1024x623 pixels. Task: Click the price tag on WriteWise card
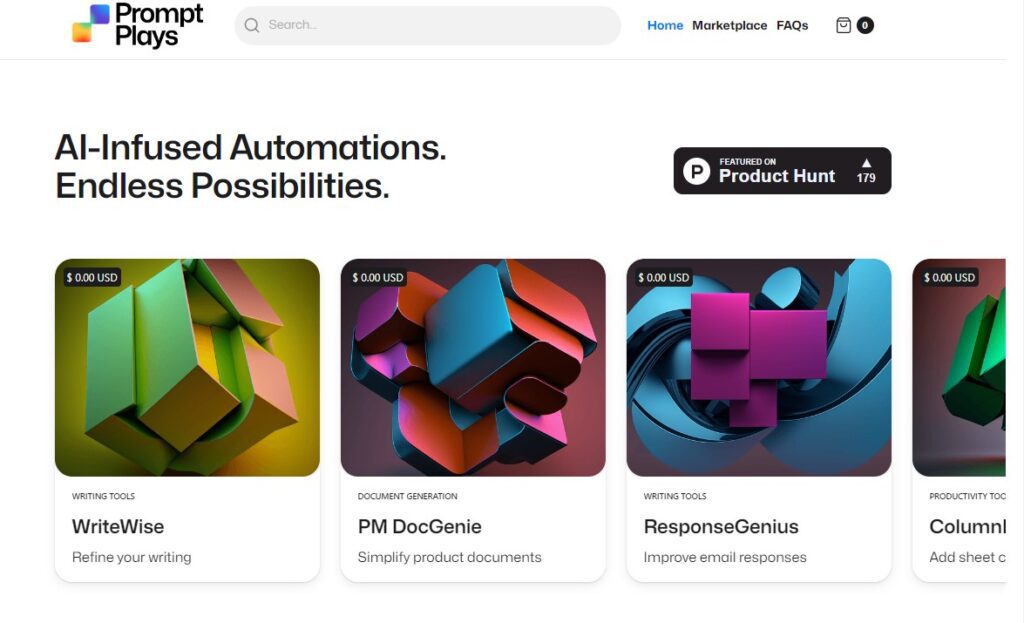click(92, 277)
